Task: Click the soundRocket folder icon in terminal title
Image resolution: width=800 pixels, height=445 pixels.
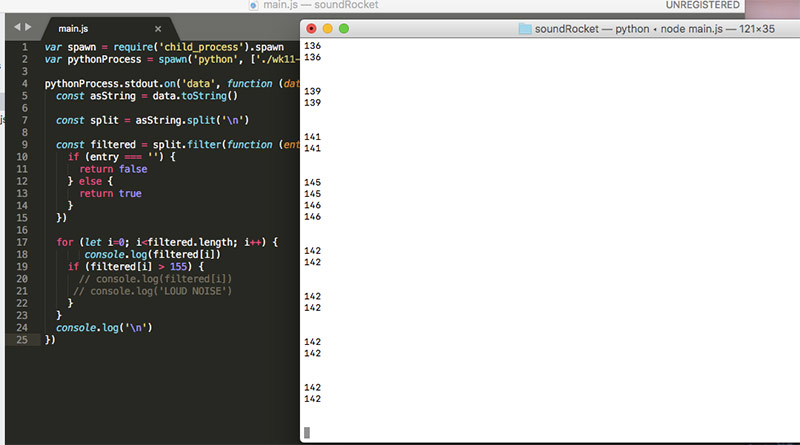Action: pos(525,29)
